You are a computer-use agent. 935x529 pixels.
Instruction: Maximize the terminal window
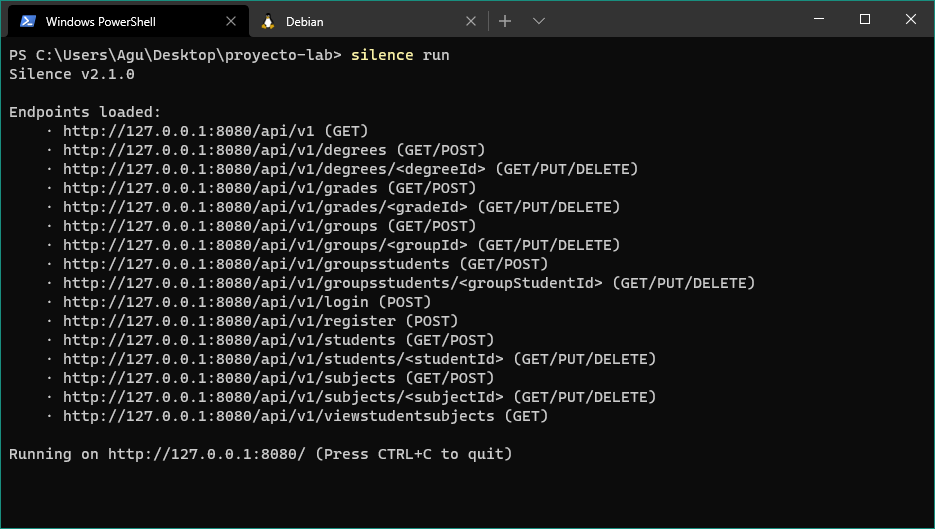(865, 19)
